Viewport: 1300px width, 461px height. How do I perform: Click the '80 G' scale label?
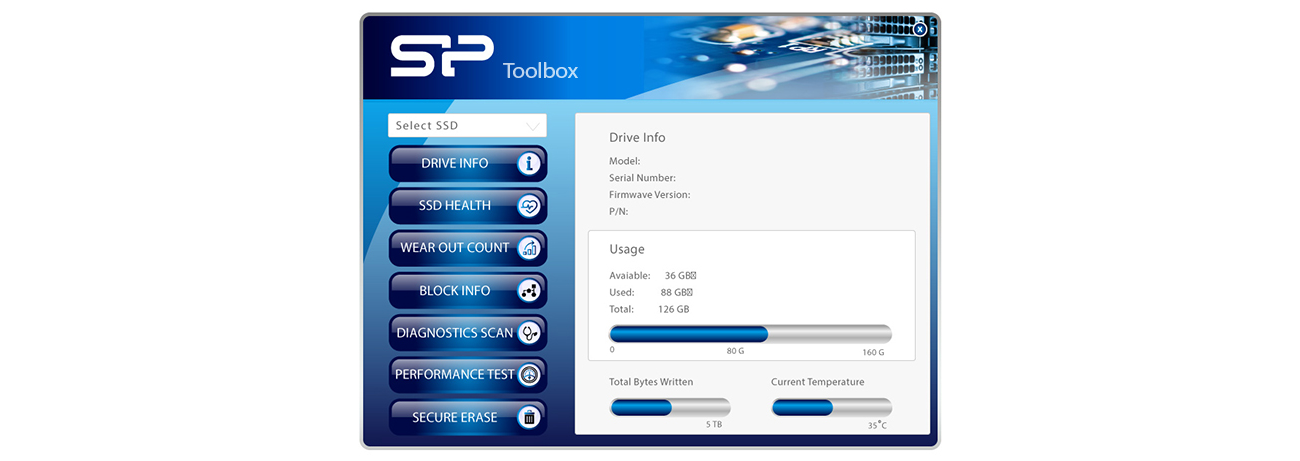pyautogui.click(x=735, y=351)
